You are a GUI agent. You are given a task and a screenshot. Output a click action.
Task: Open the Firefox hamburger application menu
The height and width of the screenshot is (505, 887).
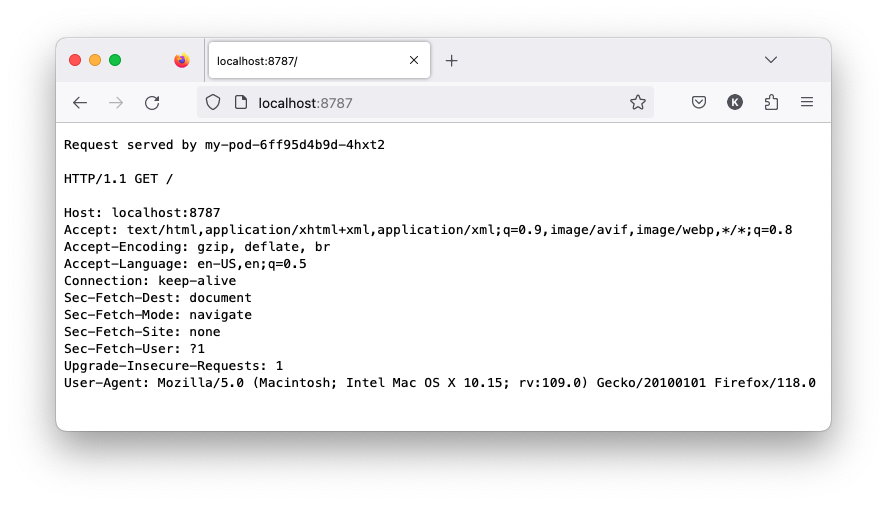tap(807, 102)
